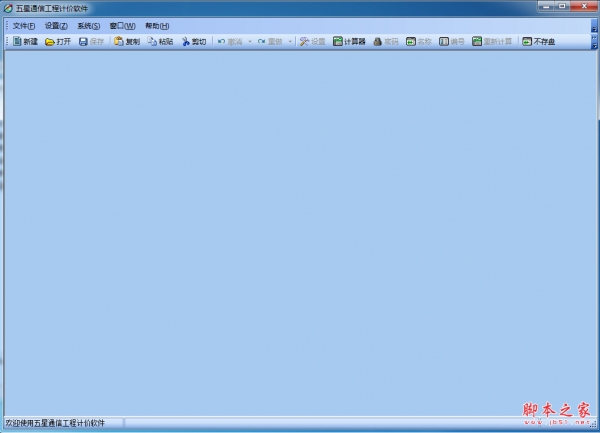
Task: Expand the toolbar overflow options arrow
Action: [594, 42]
